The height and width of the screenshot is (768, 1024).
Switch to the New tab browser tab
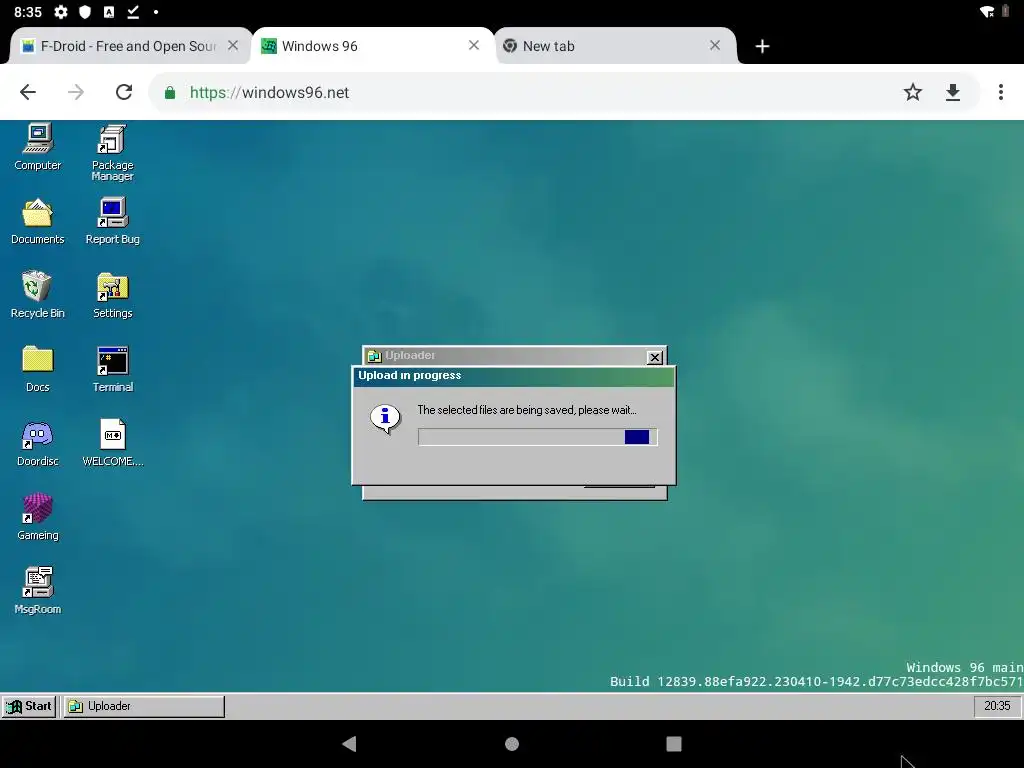pos(614,46)
